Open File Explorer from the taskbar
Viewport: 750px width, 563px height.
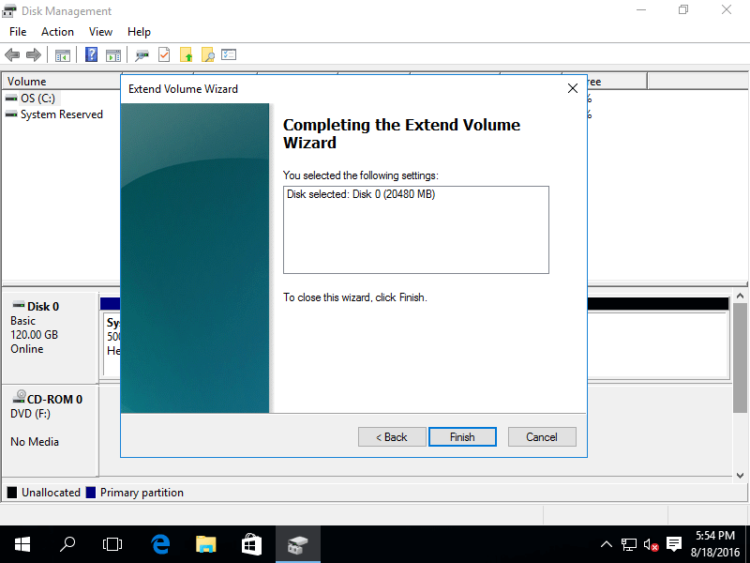tap(206, 544)
